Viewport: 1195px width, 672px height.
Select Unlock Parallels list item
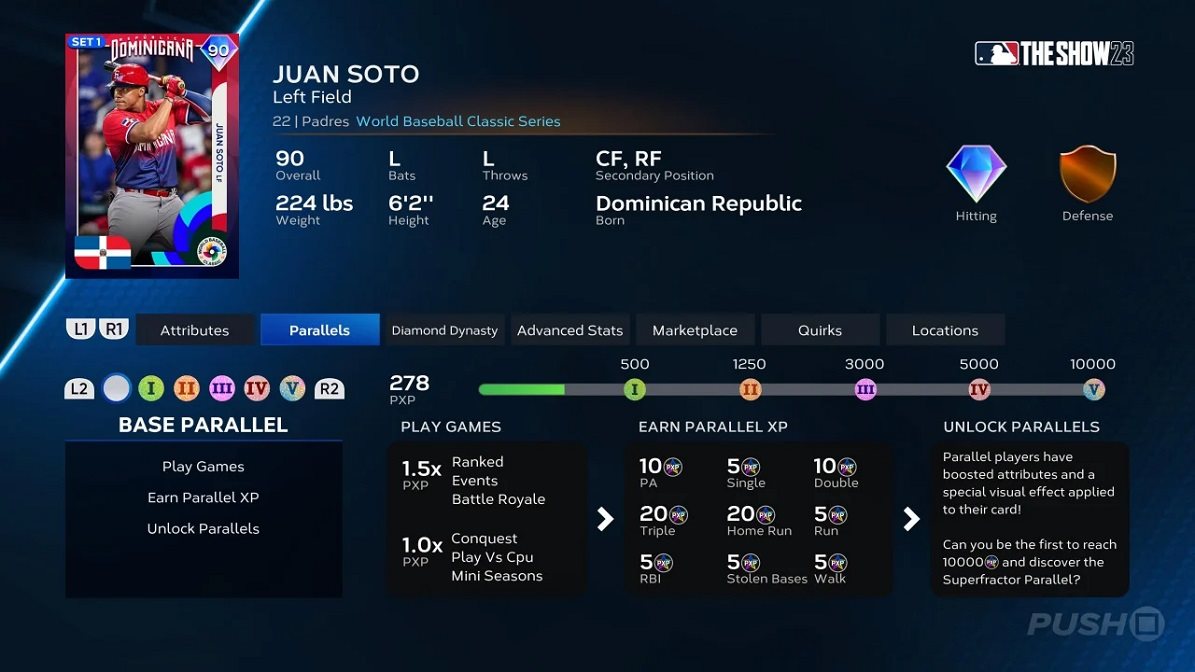pyautogui.click(x=203, y=529)
